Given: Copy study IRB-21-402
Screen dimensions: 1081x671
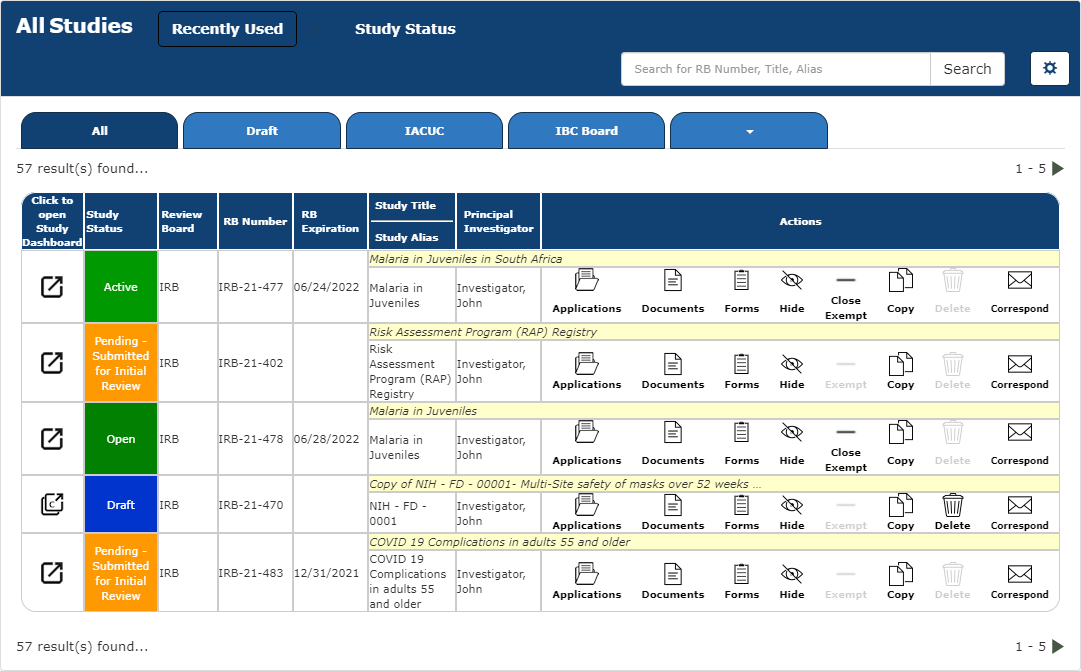Looking at the screenshot, I should 900,370.
